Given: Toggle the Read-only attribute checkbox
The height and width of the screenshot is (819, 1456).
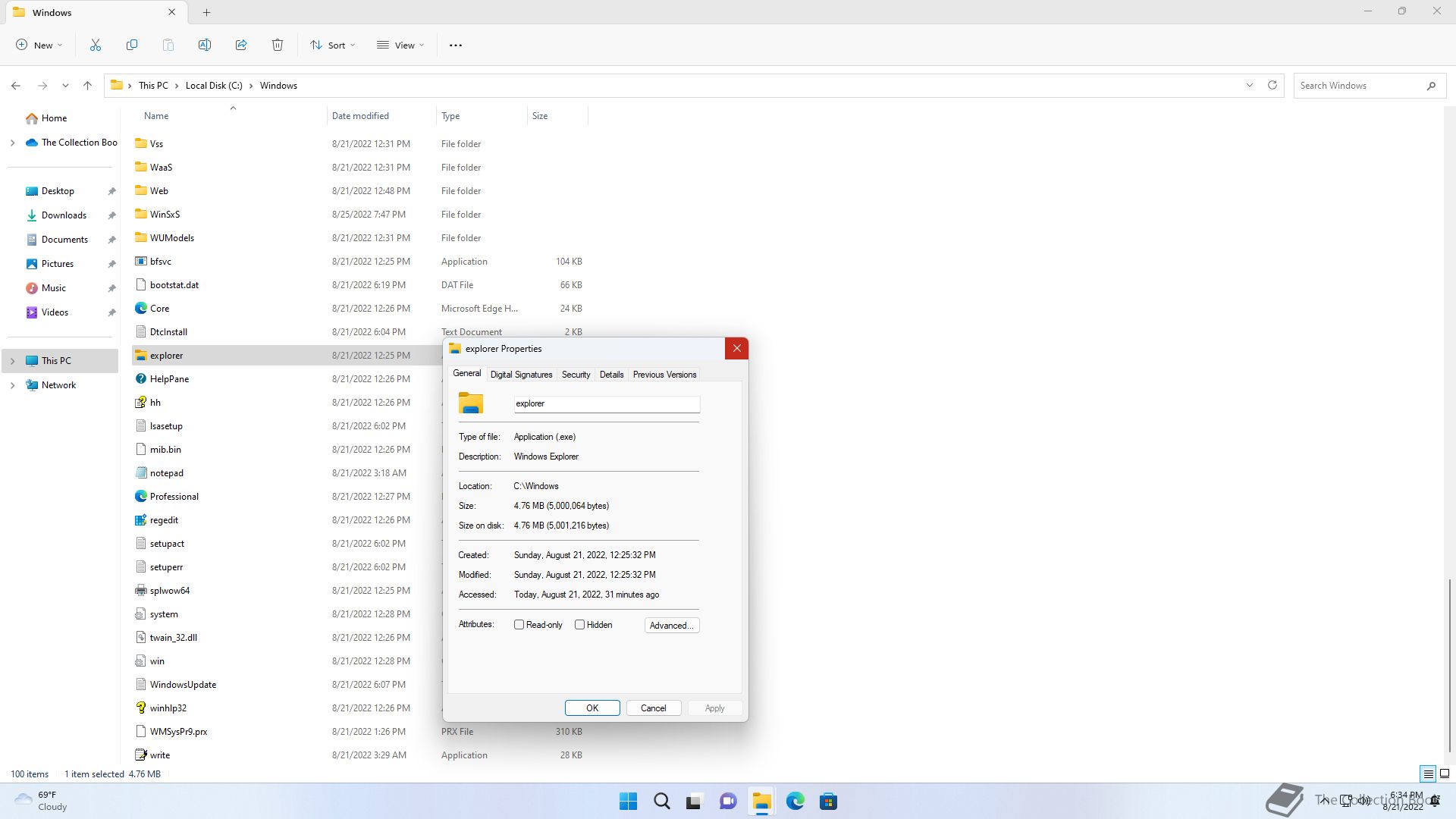Looking at the screenshot, I should [x=519, y=625].
